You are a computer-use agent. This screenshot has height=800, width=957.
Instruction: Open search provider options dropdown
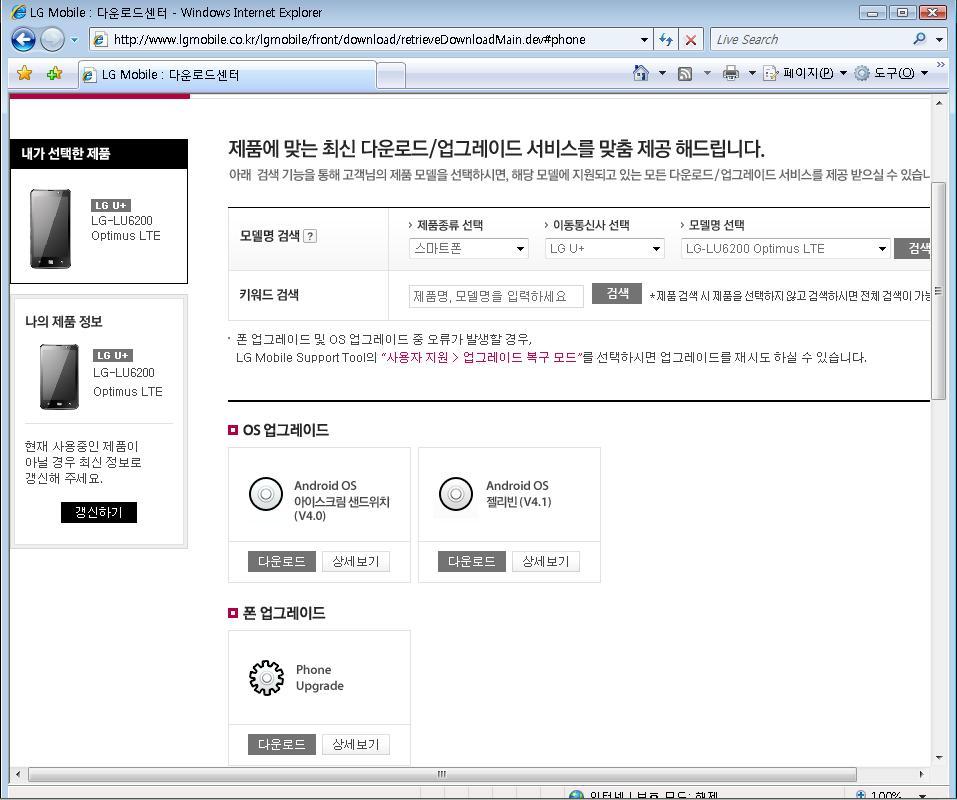point(939,40)
